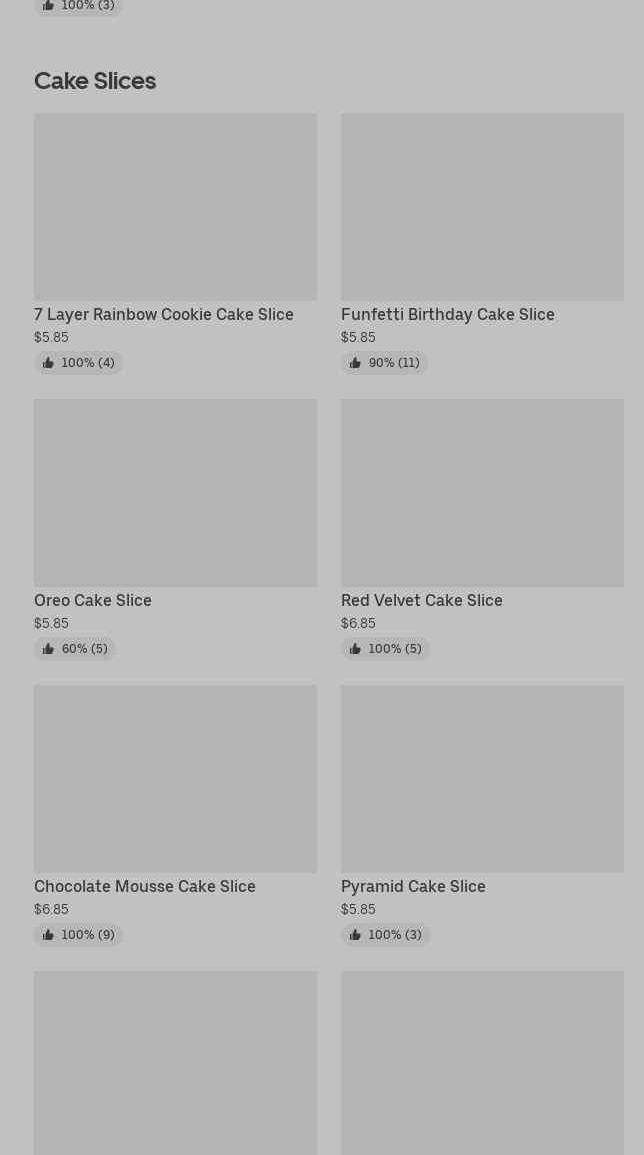The image size is (644, 1155).
Task: Open the Red Velvet Cake Slice image
Action: pos(482,493)
